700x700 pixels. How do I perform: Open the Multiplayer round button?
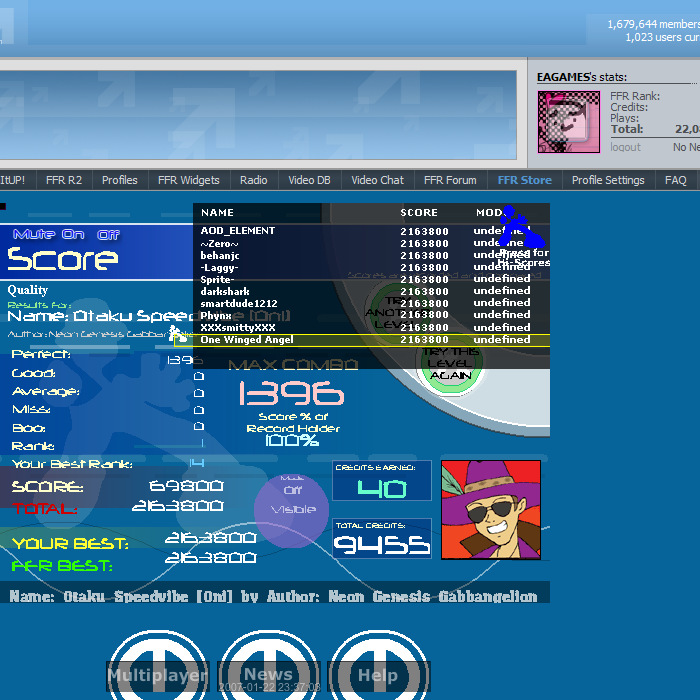[158, 666]
